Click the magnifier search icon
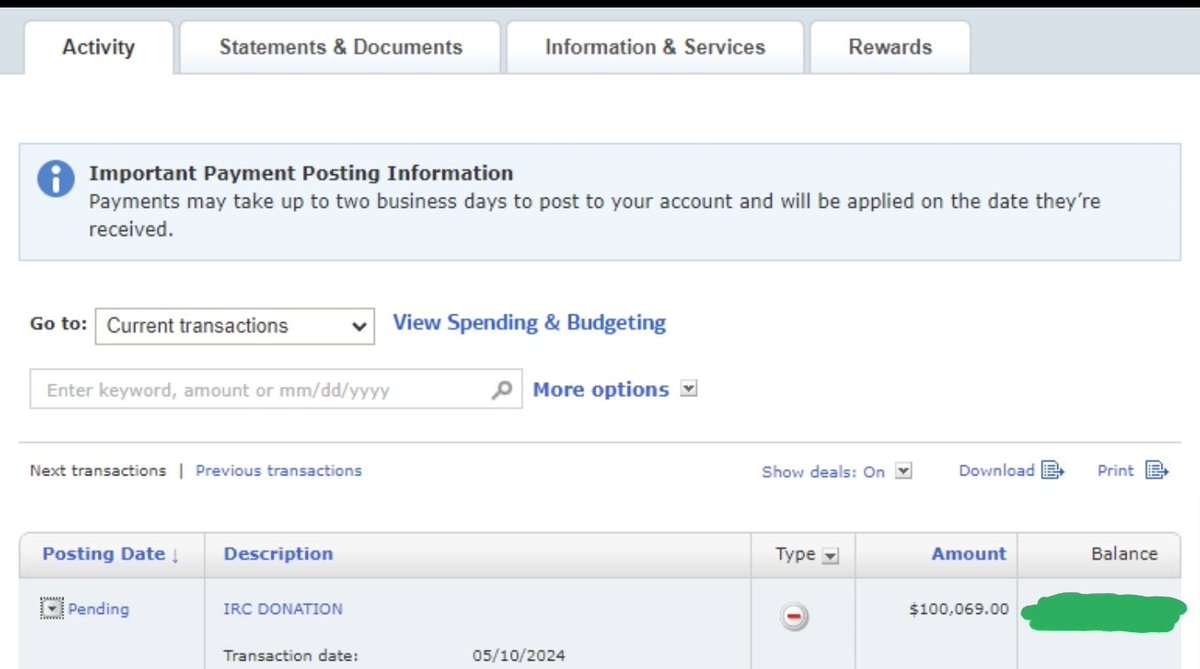 [502, 390]
